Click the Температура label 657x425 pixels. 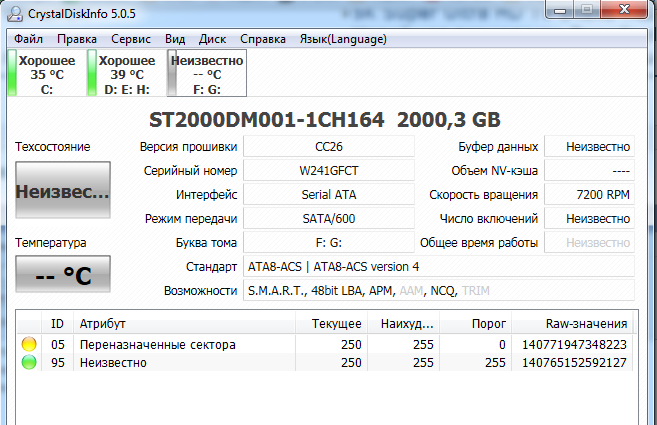click(51, 243)
